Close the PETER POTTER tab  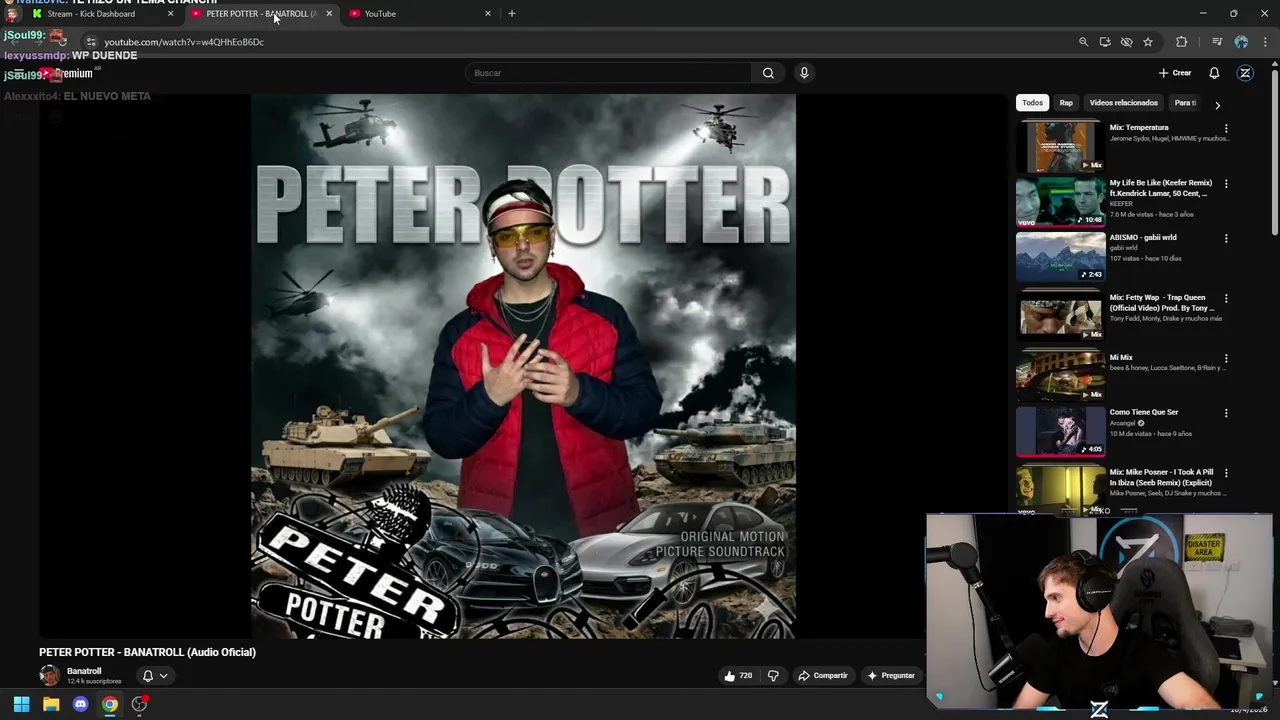coord(329,14)
